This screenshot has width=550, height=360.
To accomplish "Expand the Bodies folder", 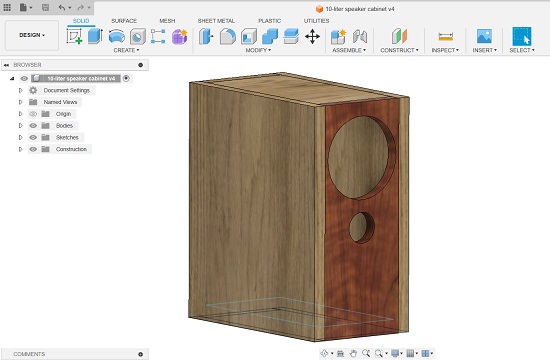I will point(20,126).
